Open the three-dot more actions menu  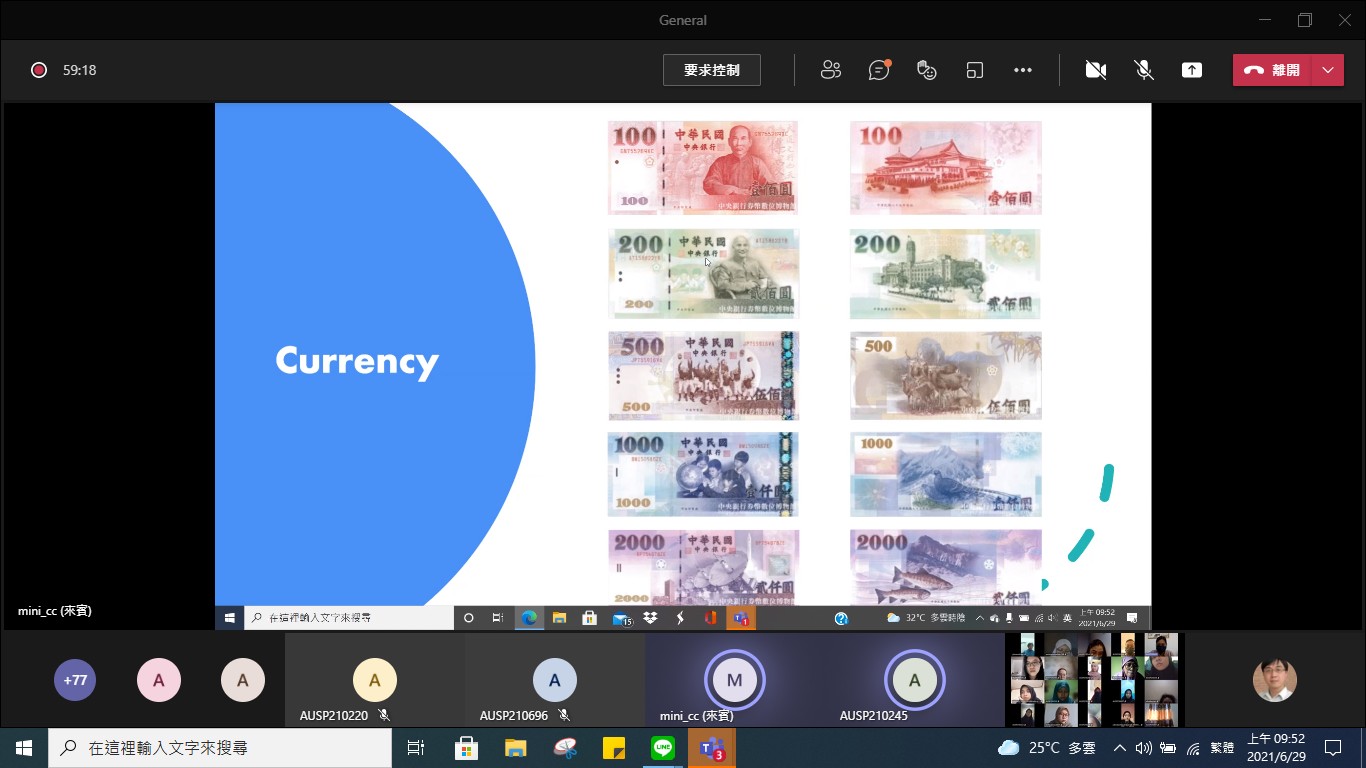[1022, 70]
